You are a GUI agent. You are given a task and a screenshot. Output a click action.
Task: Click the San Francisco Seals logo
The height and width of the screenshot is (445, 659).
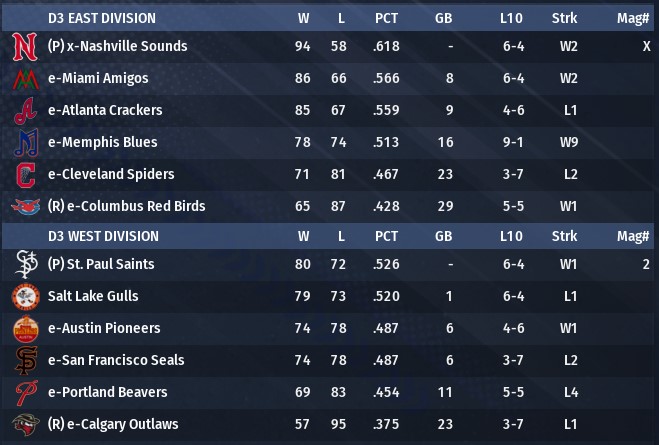(24, 361)
